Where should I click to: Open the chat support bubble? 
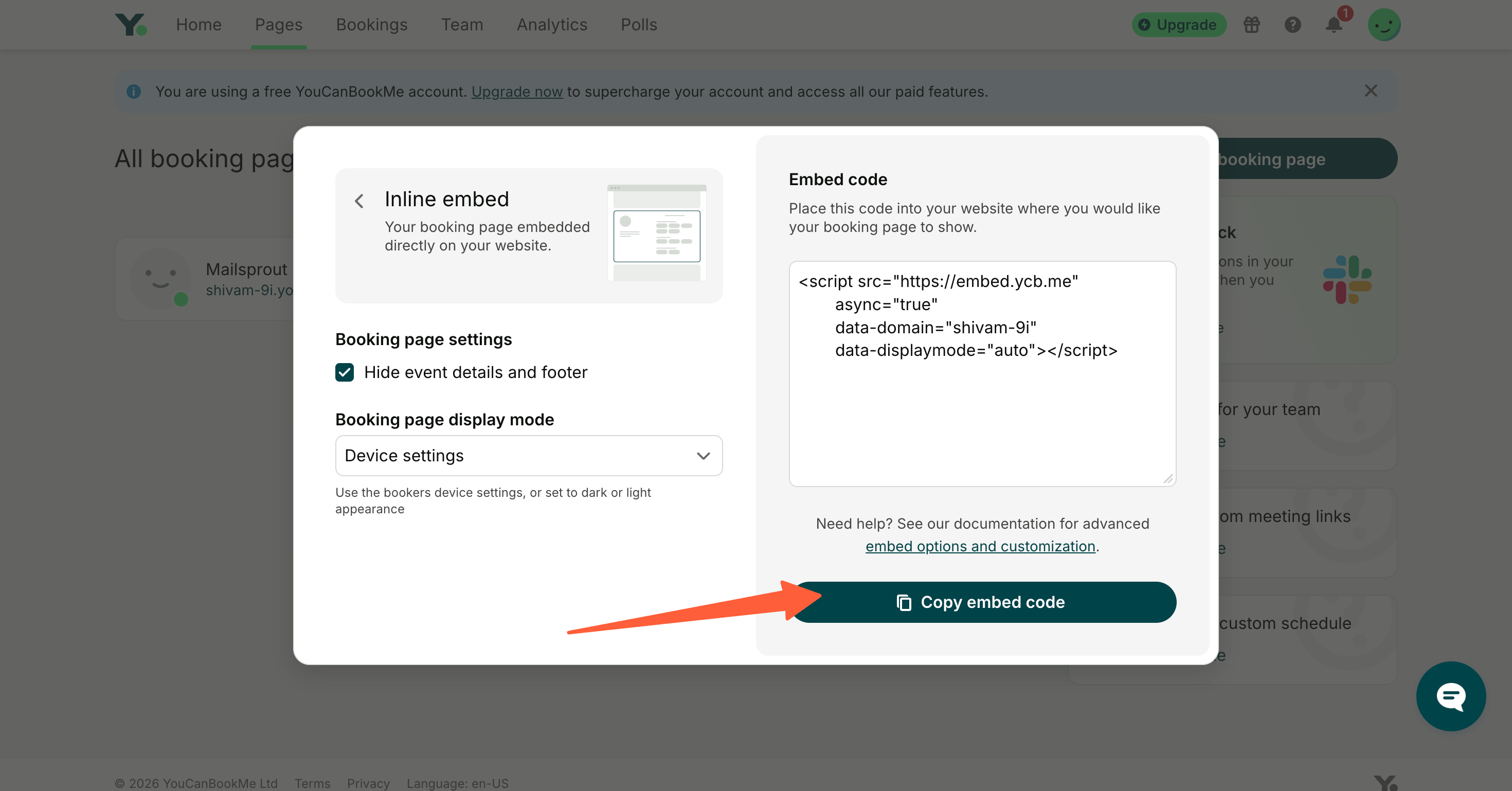pos(1450,696)
